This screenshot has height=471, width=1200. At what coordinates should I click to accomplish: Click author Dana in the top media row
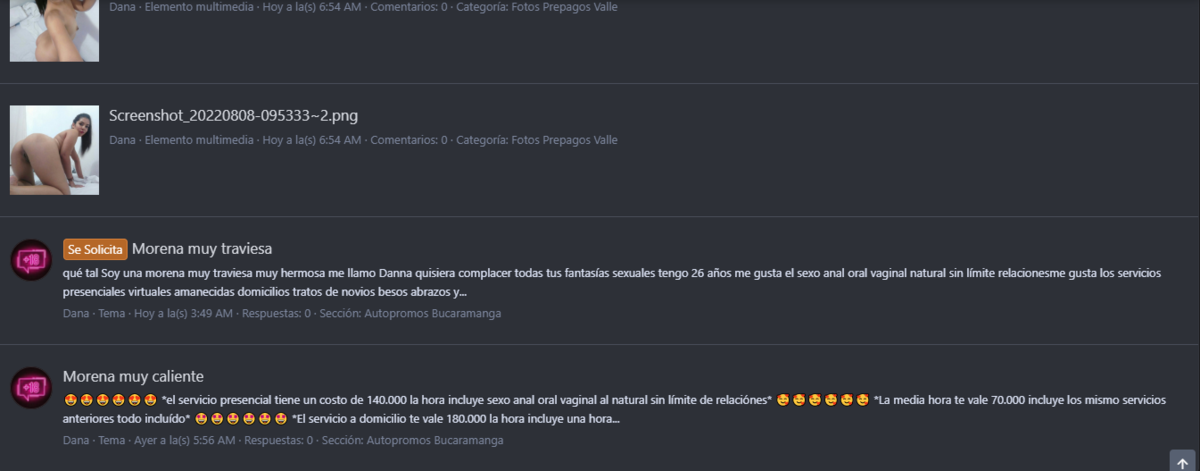click(122, 7)
